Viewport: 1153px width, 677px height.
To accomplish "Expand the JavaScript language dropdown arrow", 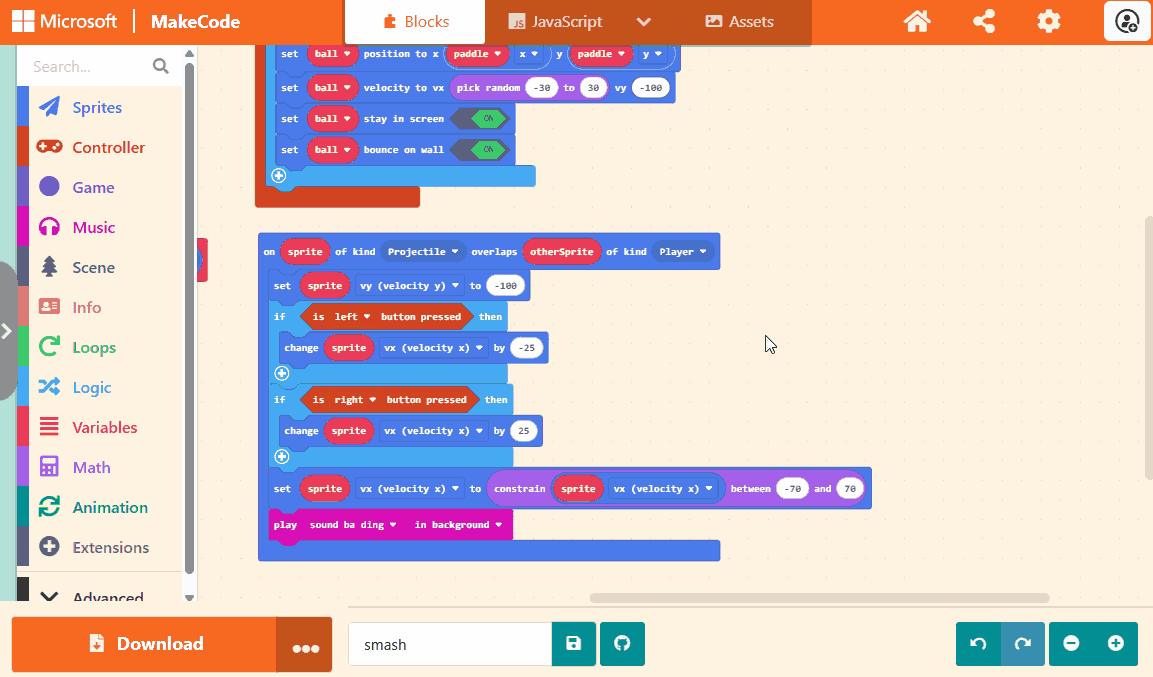I will (x=644, y=22).
